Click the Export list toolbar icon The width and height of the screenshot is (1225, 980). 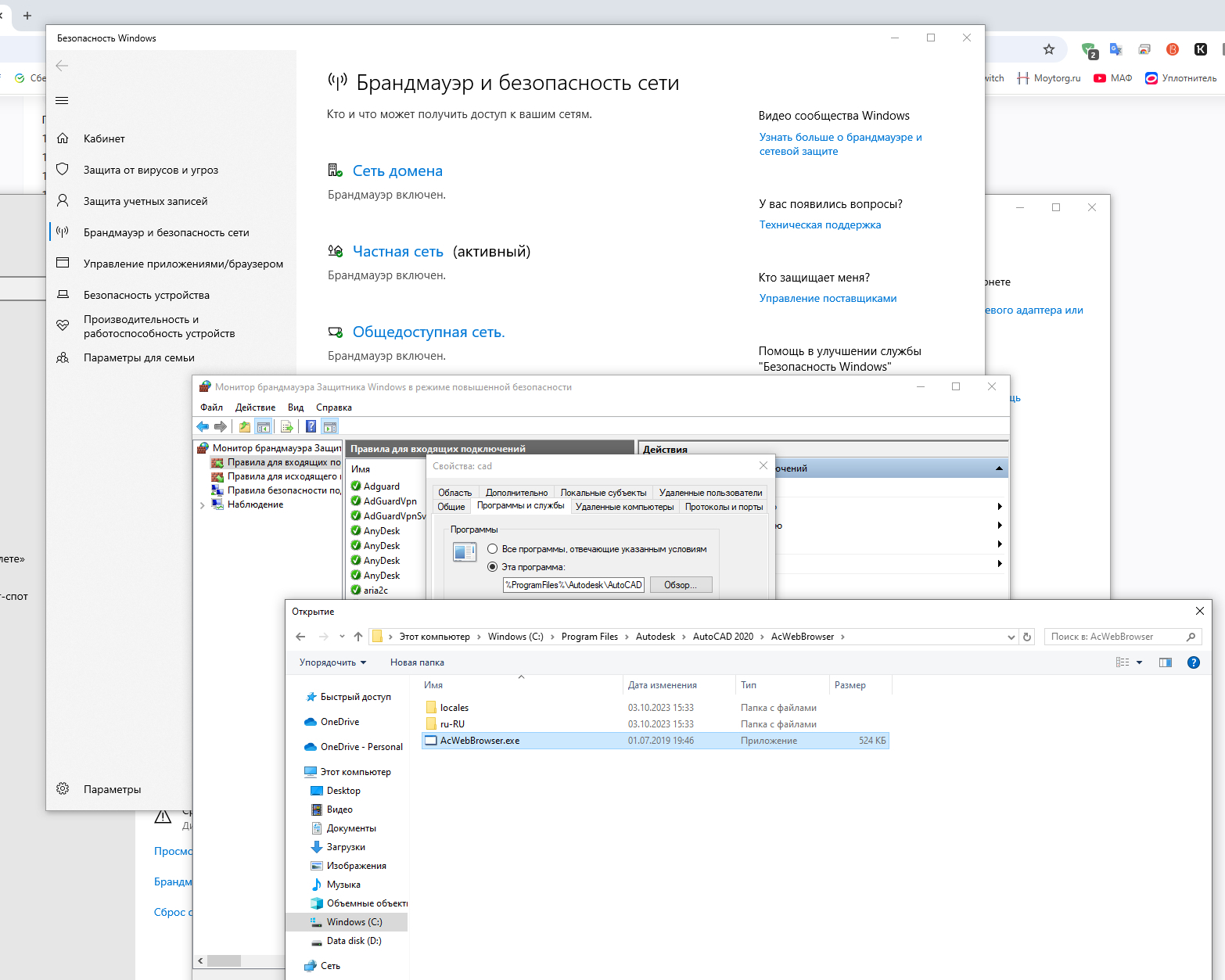tap(287, 426)
